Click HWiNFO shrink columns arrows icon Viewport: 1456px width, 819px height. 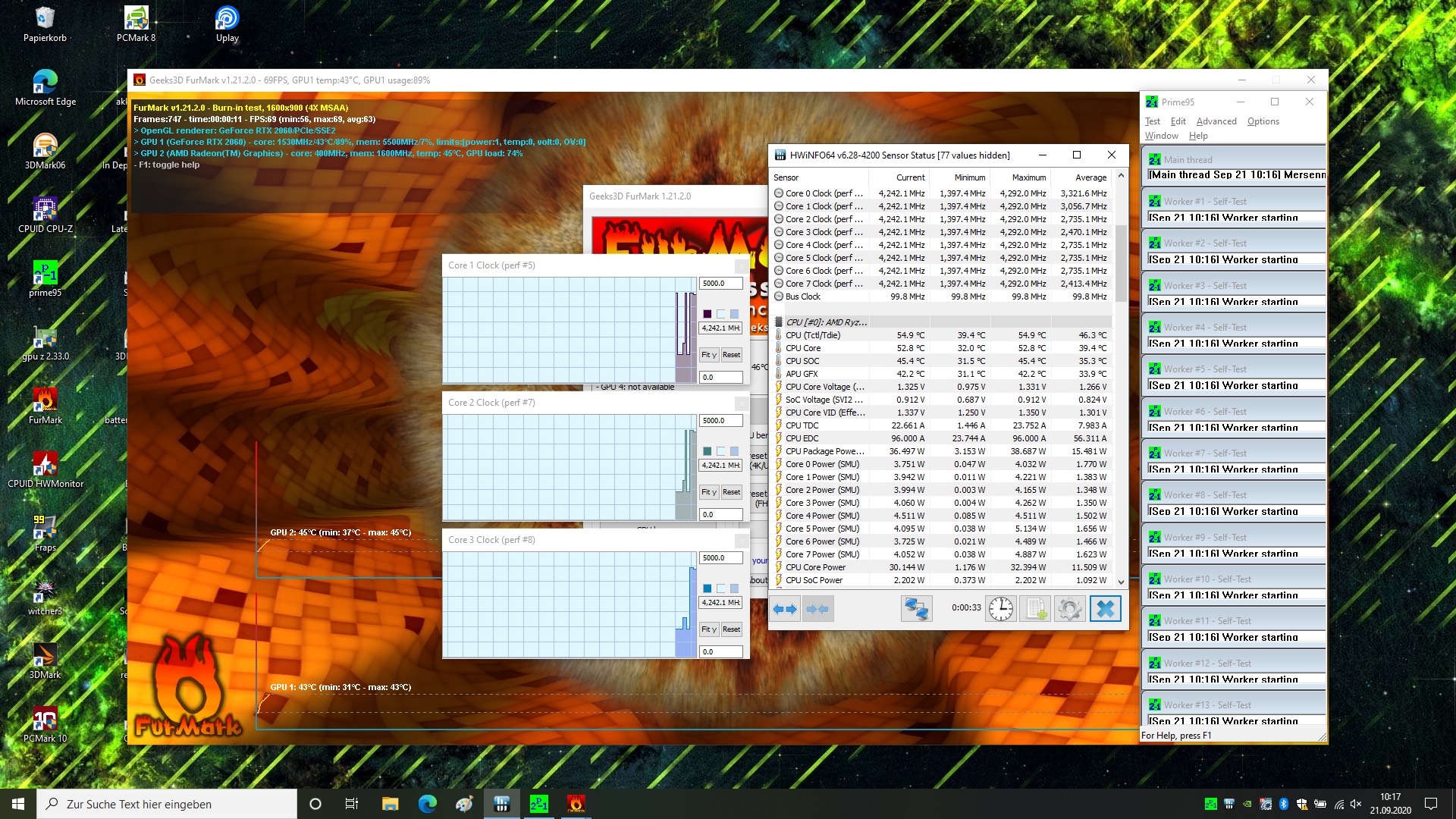coord(817,609)
